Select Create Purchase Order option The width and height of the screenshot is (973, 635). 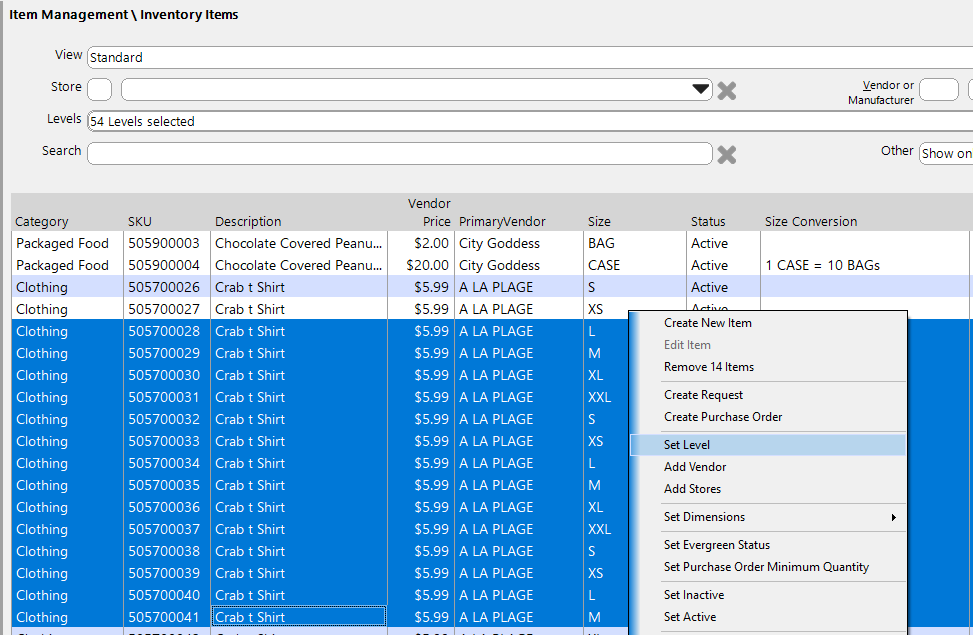[722, 417]
